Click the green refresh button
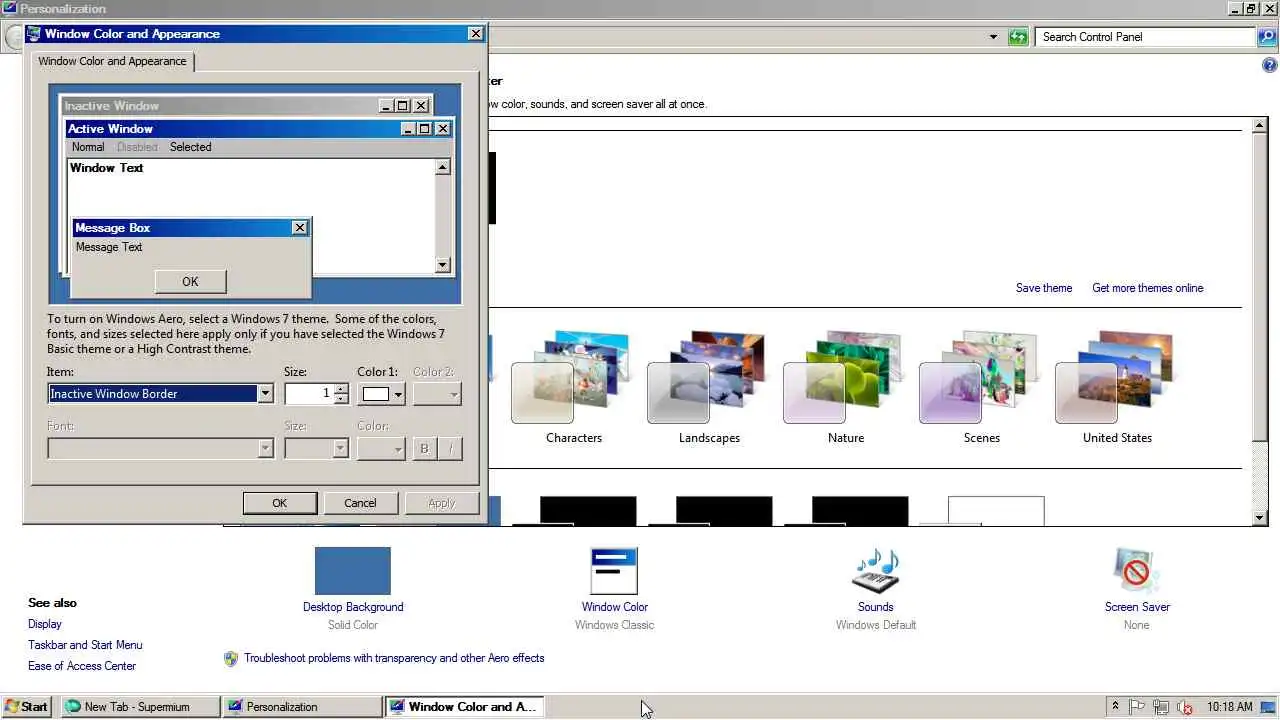Viewport: 1280px width, 720px height. (1018, 37)
